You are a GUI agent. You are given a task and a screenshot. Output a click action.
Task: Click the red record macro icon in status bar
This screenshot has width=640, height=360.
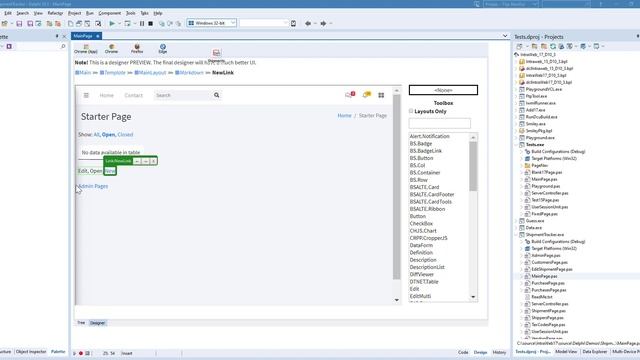coord(81,353)
